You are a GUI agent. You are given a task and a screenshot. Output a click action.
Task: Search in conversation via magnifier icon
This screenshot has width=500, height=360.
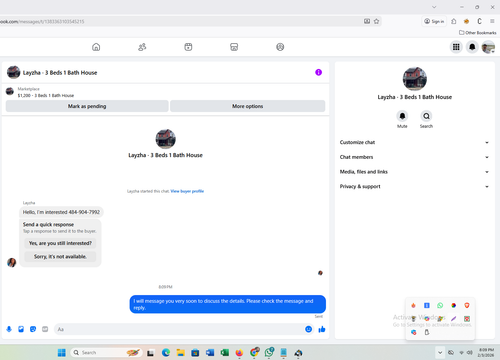[x=426, y=116]
